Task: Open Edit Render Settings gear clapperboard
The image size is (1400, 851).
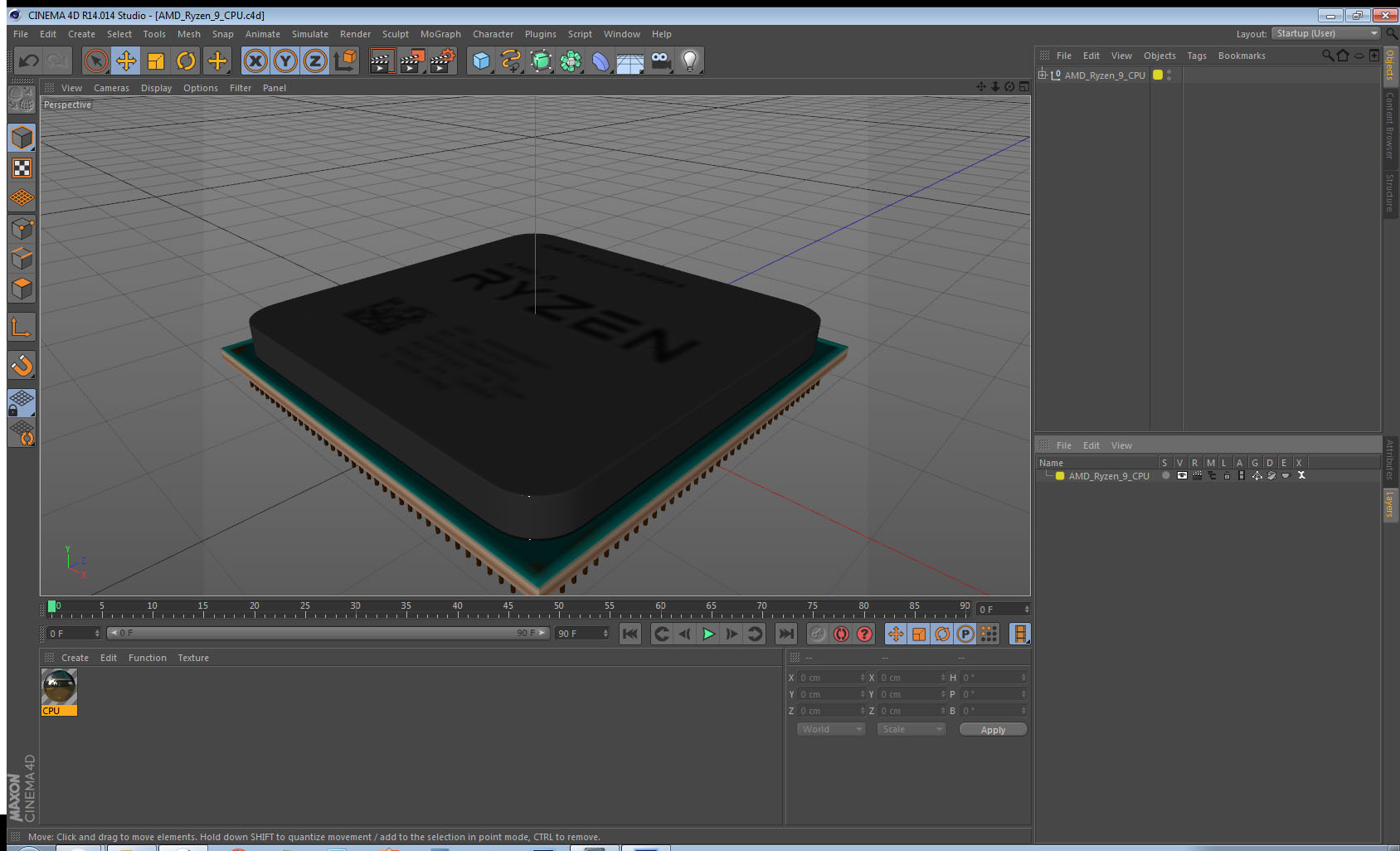Action: point(442,61)
